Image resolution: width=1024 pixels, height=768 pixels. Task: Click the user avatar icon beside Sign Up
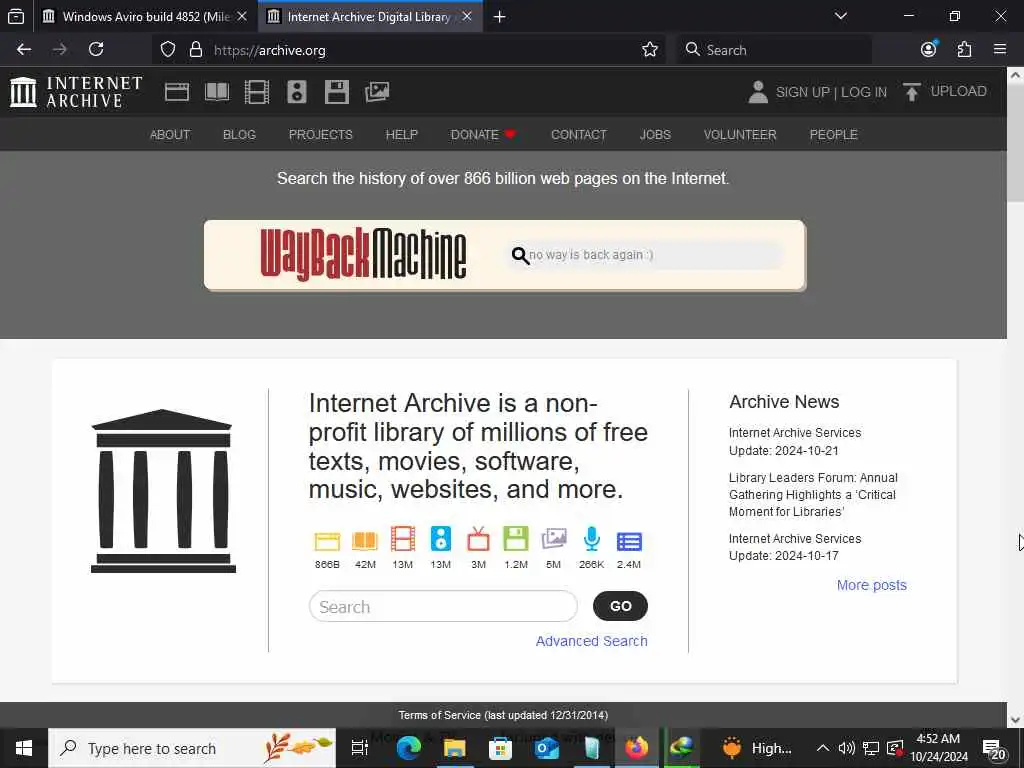point(758,92)
